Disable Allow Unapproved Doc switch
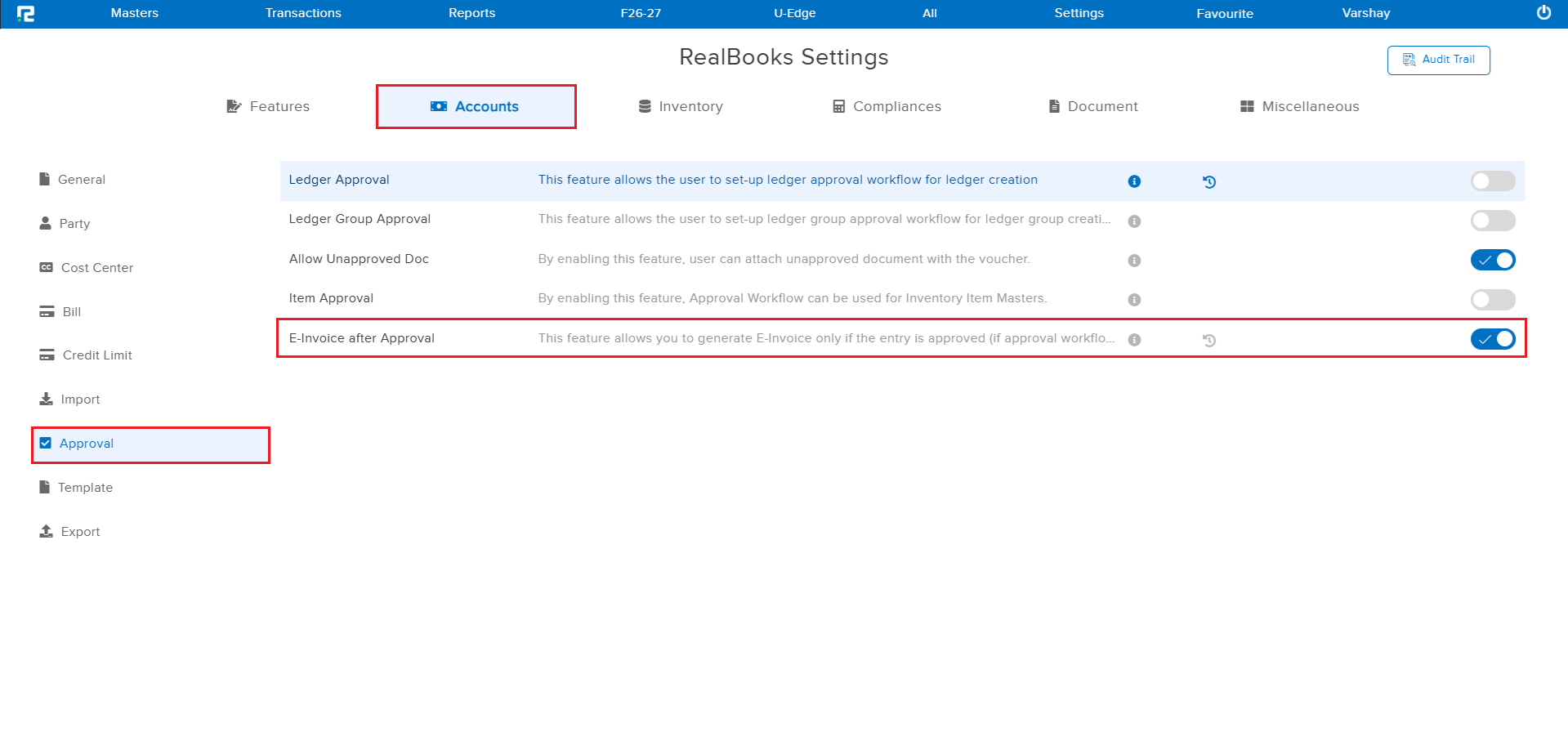Image resolution: width=1568 pixels, height=741 pixels. click(1493, 260)
